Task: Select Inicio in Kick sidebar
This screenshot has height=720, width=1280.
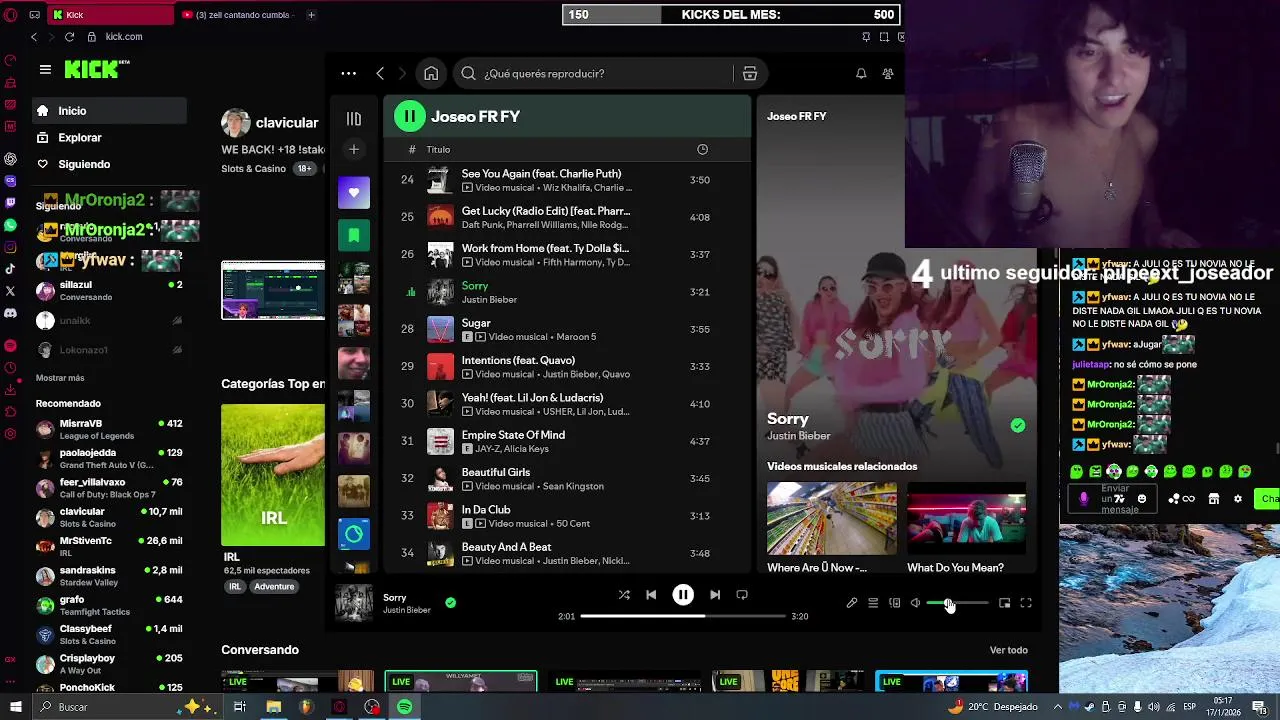Action: [x=108, y=111]
